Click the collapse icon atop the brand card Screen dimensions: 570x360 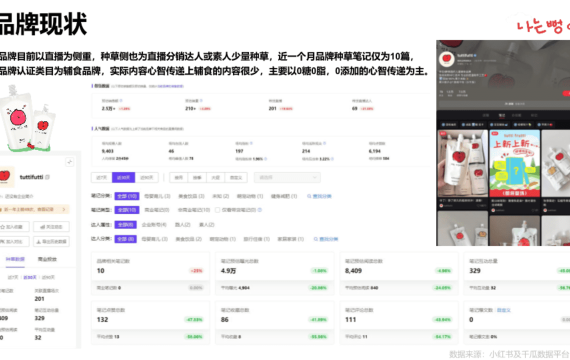click(x=70, y=162)
